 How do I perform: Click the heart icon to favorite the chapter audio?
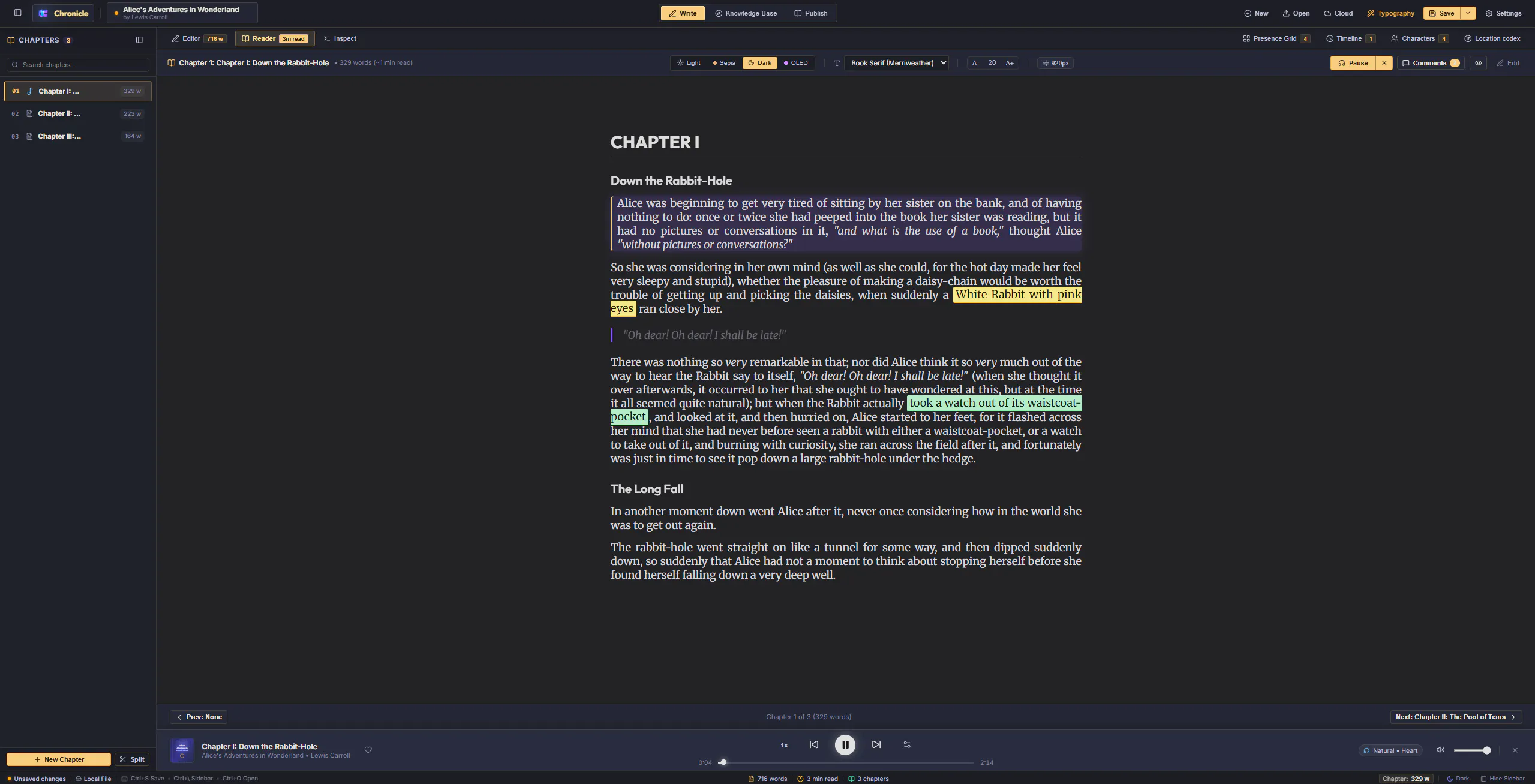coord(368,750)
